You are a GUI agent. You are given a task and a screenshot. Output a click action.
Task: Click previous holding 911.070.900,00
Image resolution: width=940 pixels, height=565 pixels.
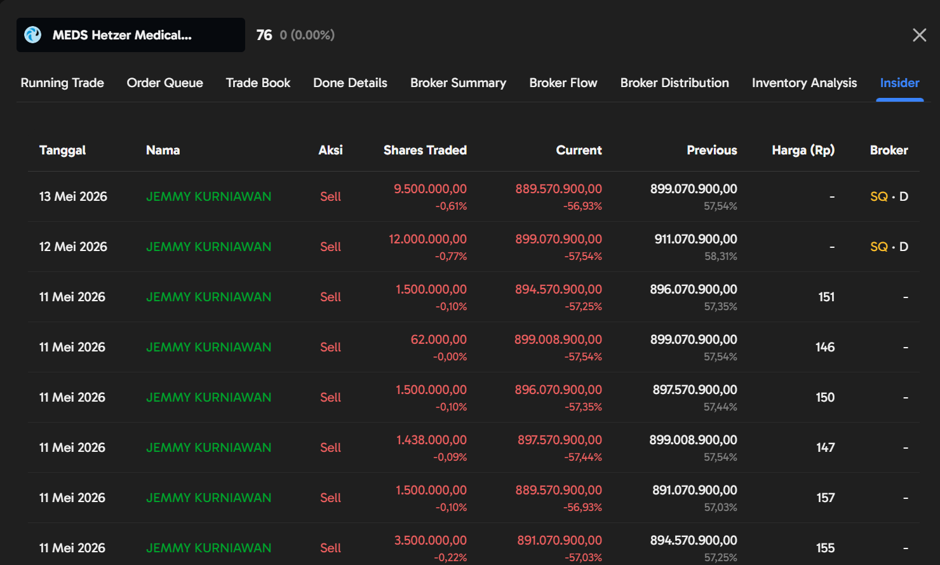695,239
